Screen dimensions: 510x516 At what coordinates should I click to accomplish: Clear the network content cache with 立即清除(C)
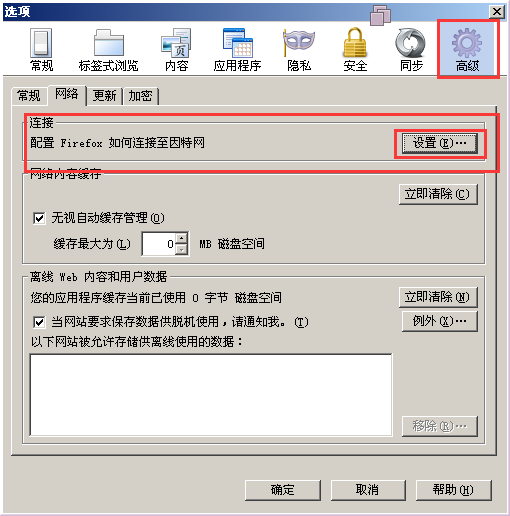[438, 194]
